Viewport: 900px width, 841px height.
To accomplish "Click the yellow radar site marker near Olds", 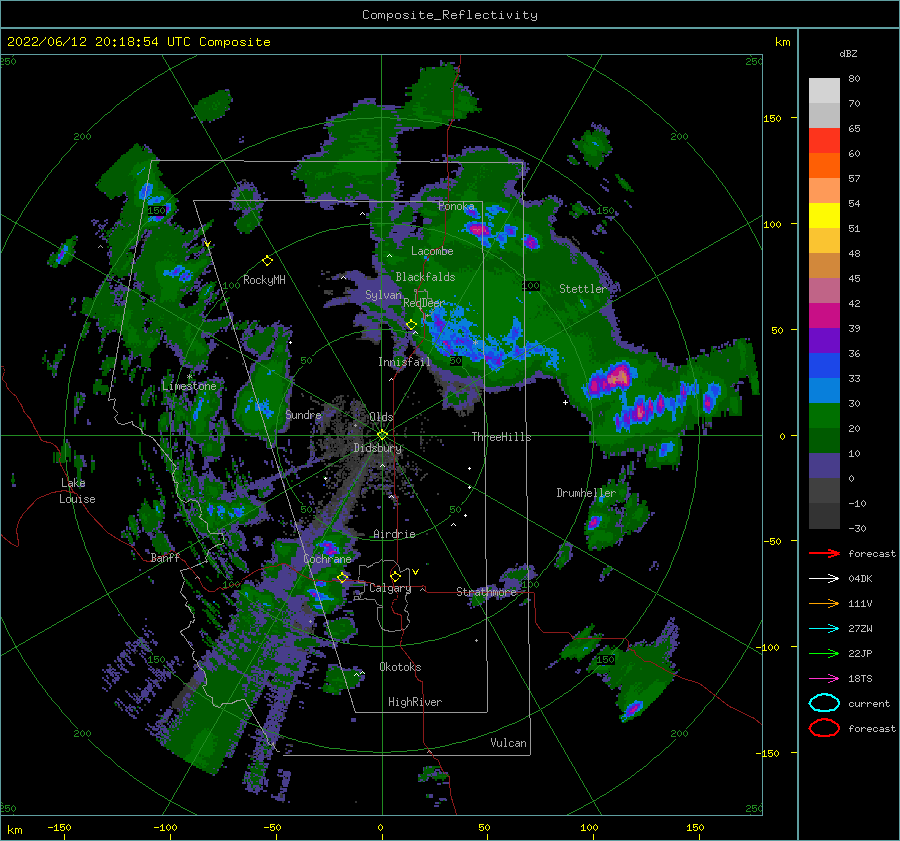I will pos(382,435).
